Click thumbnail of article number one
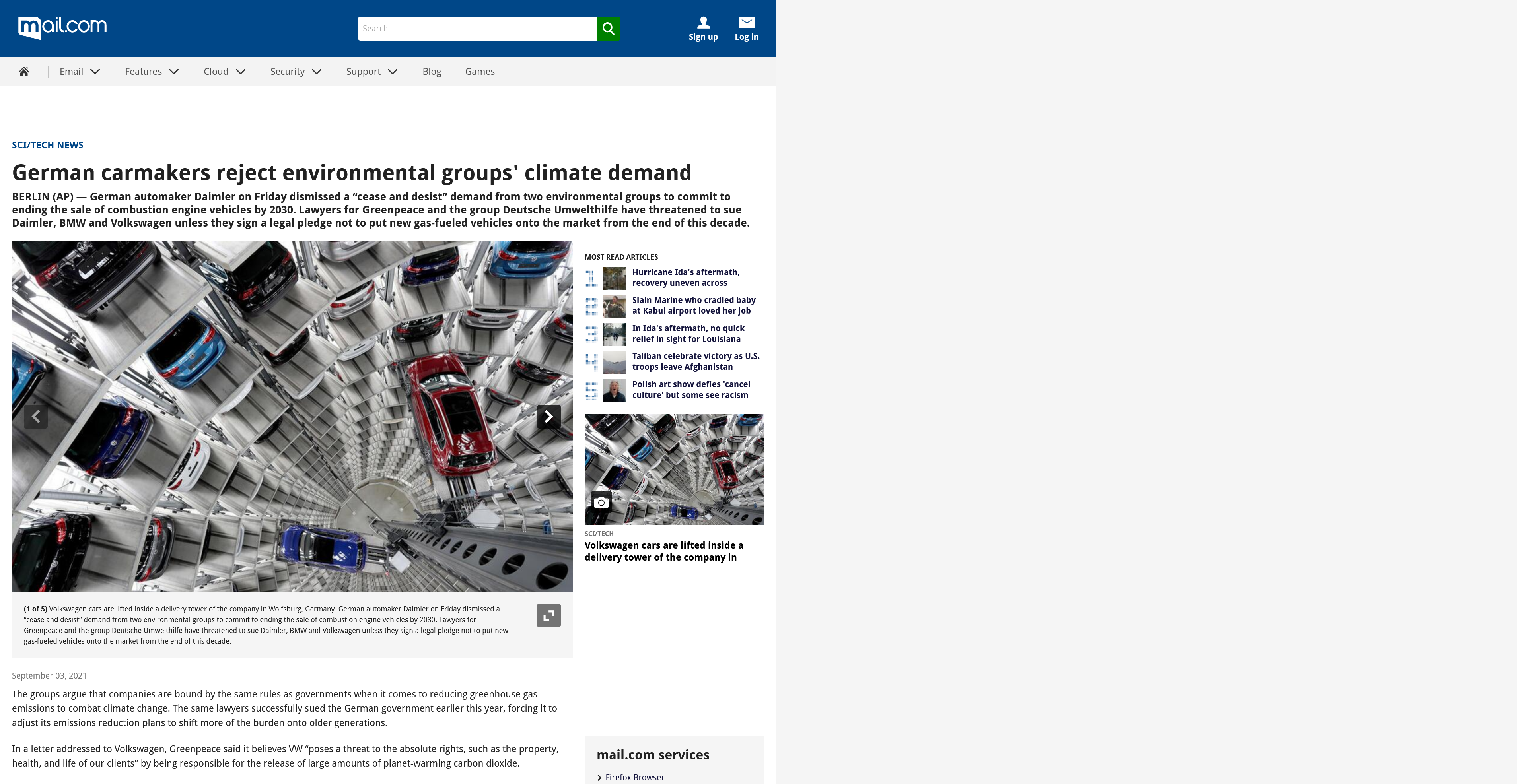This screenshot has width=1517, height=784. pos(615,278)
